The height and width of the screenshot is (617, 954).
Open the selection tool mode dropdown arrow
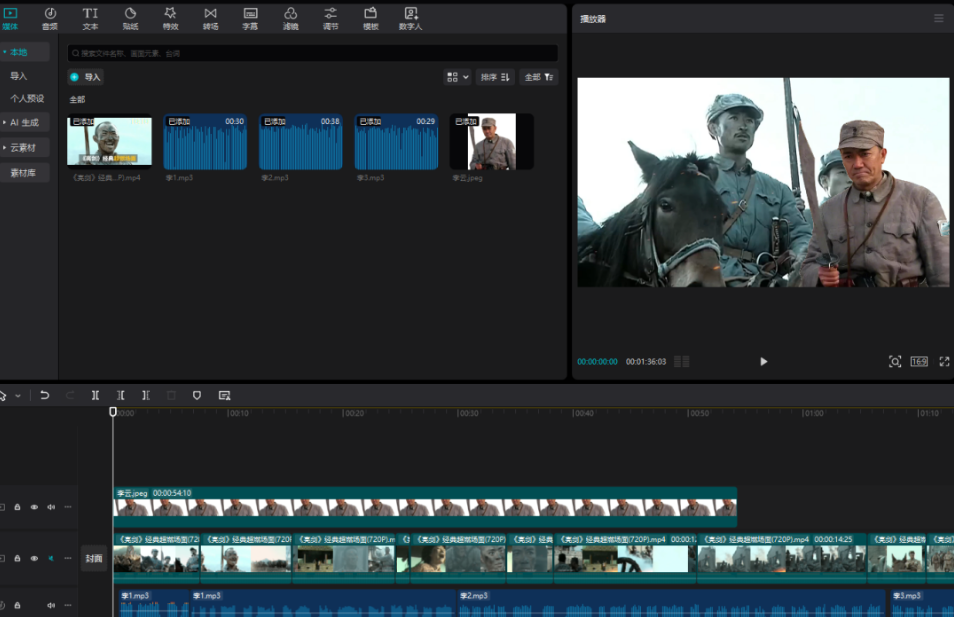[18, 396]
